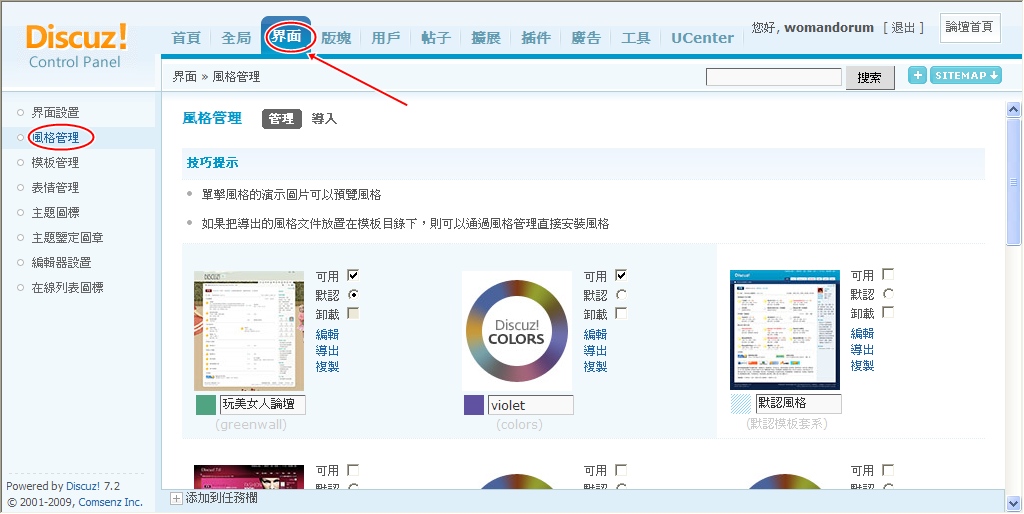Click the search input field
This screenshot has height=514, width=1024.
point(774,77)
